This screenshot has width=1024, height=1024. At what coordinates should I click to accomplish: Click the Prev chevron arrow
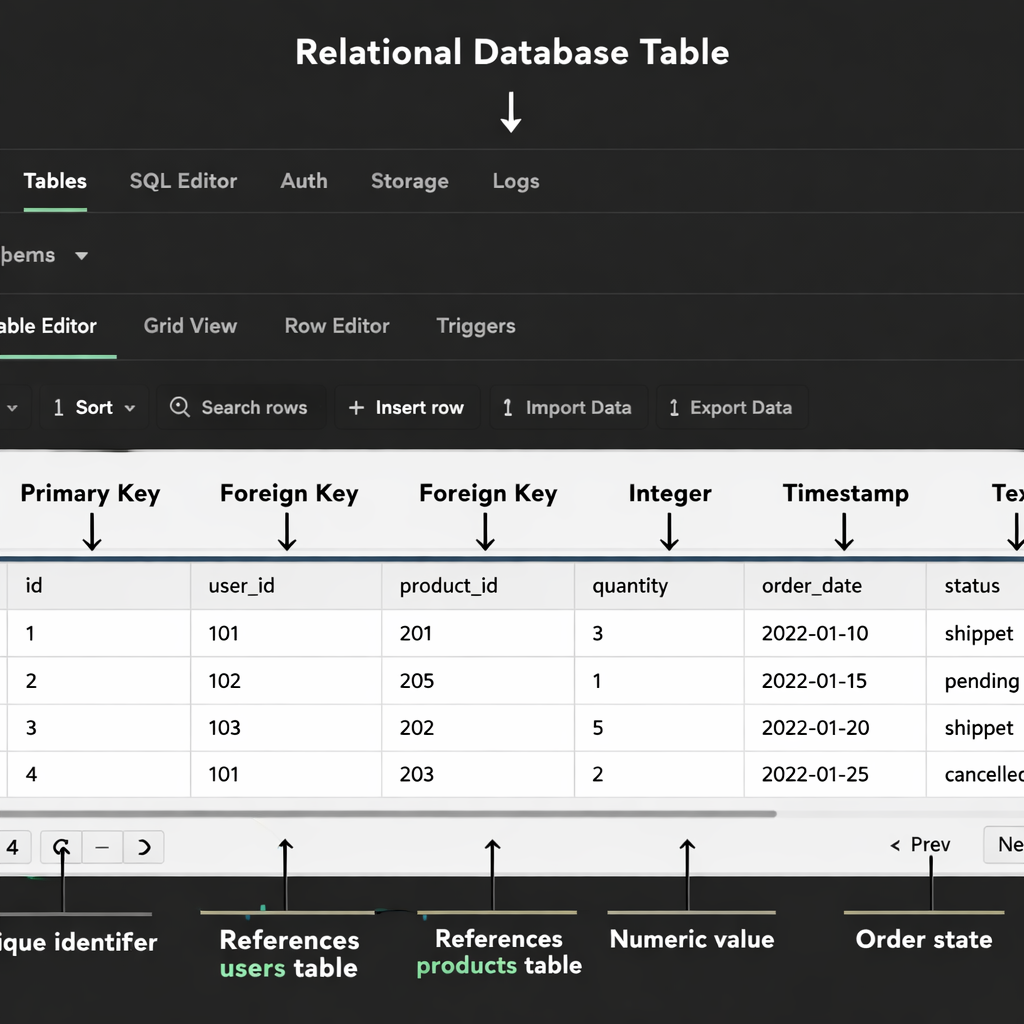click(895, 846)
